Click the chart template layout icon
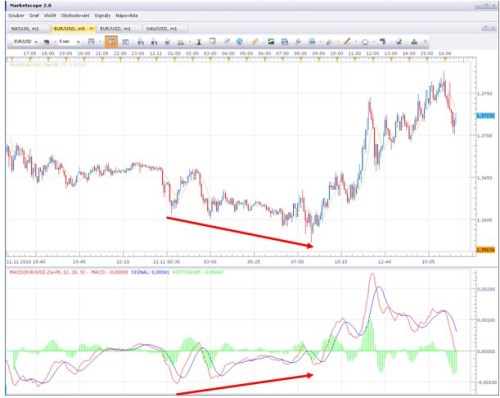This screenshot has width=500, height=398. point(91,42)
